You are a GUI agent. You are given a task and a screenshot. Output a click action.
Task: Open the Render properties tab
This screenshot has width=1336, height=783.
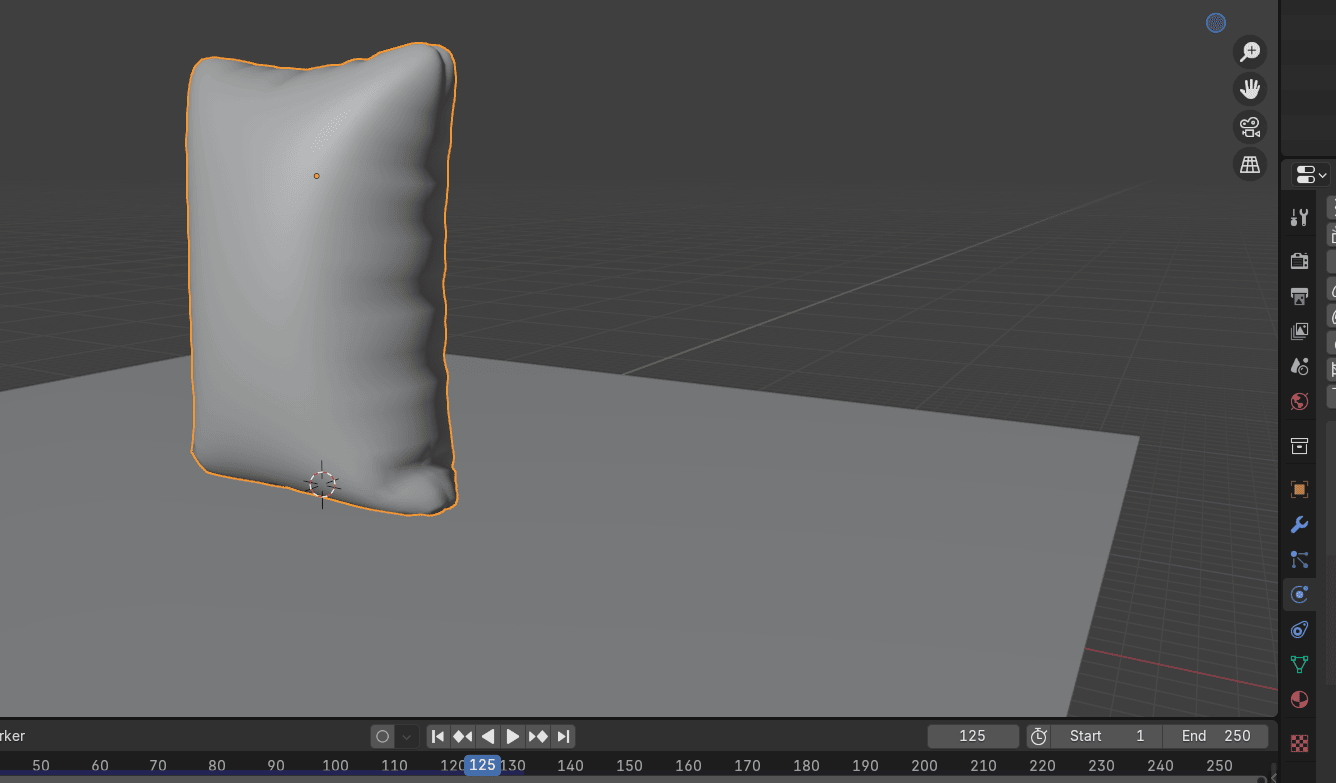1299,261
